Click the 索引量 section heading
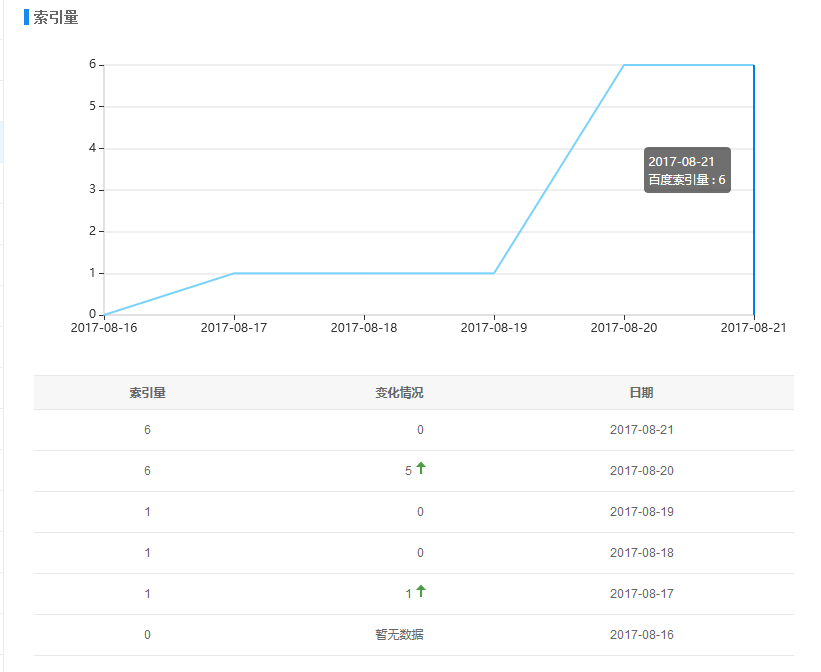821x672 pixels. 56,17
